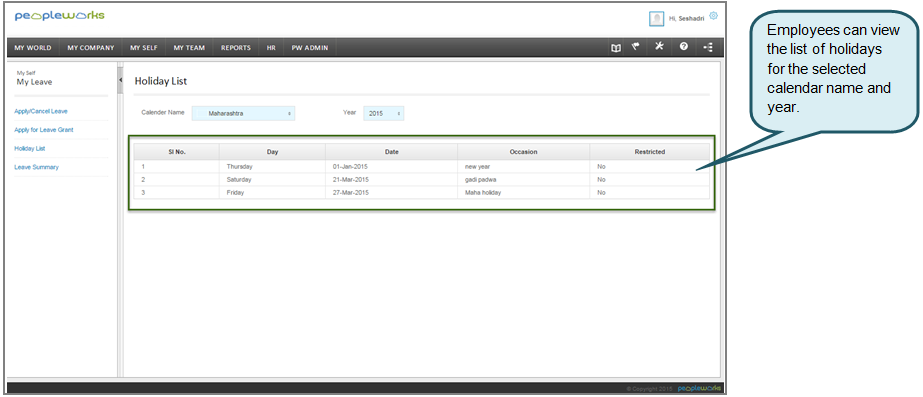Open the book icon in the navbar

tap(616, 48)
